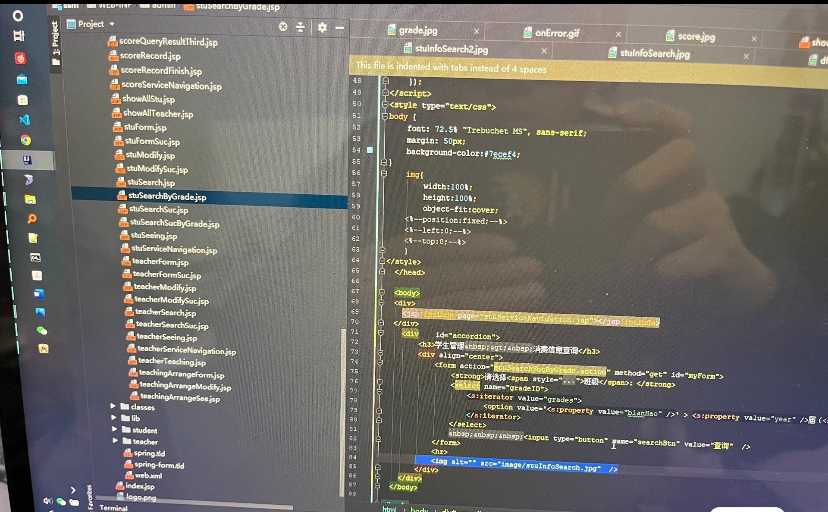Open the green WeChat taskbar icon

coord(42,330)
